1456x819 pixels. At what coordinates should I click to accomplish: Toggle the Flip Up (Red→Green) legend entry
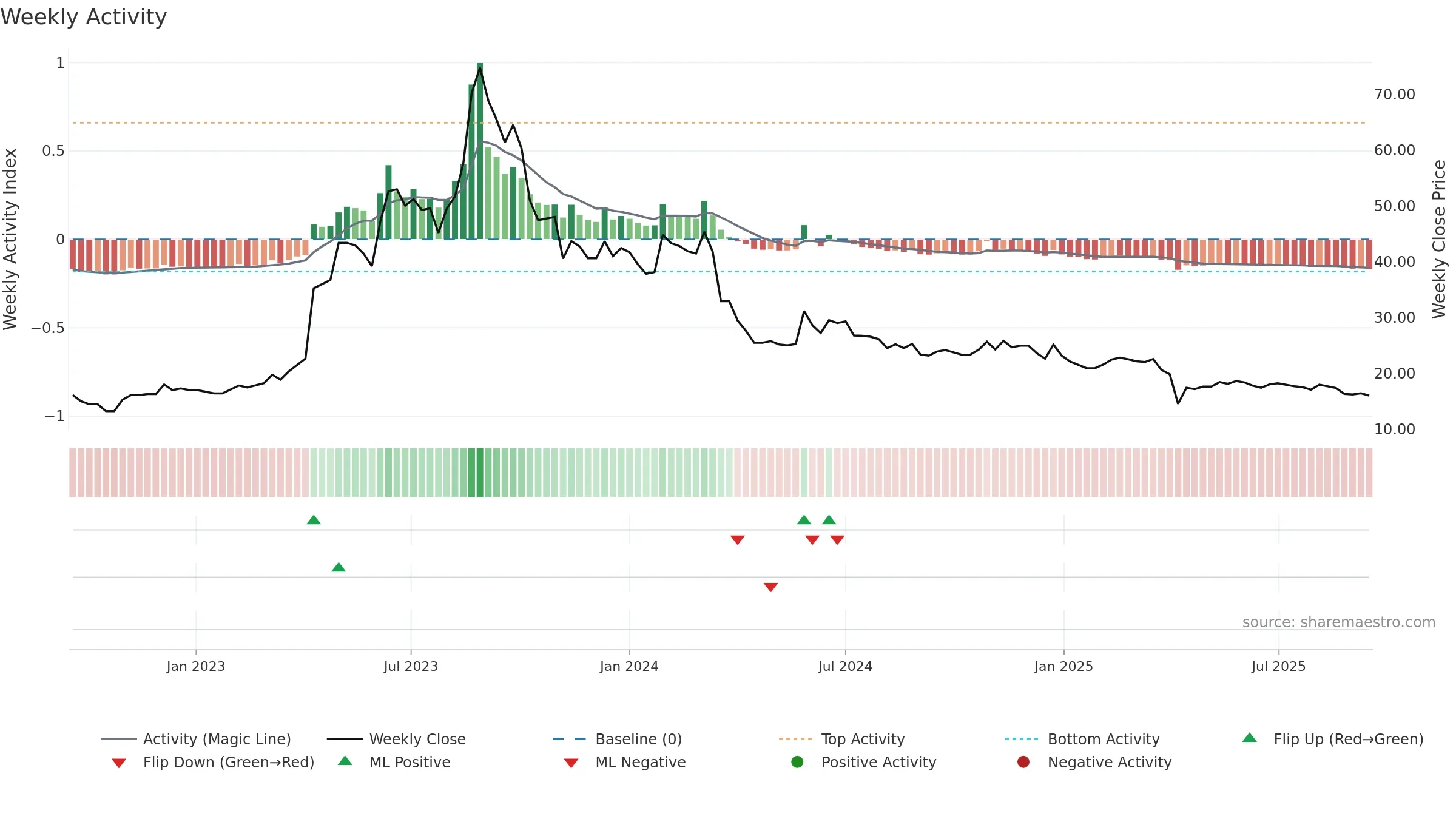[x=1333, y=739]
